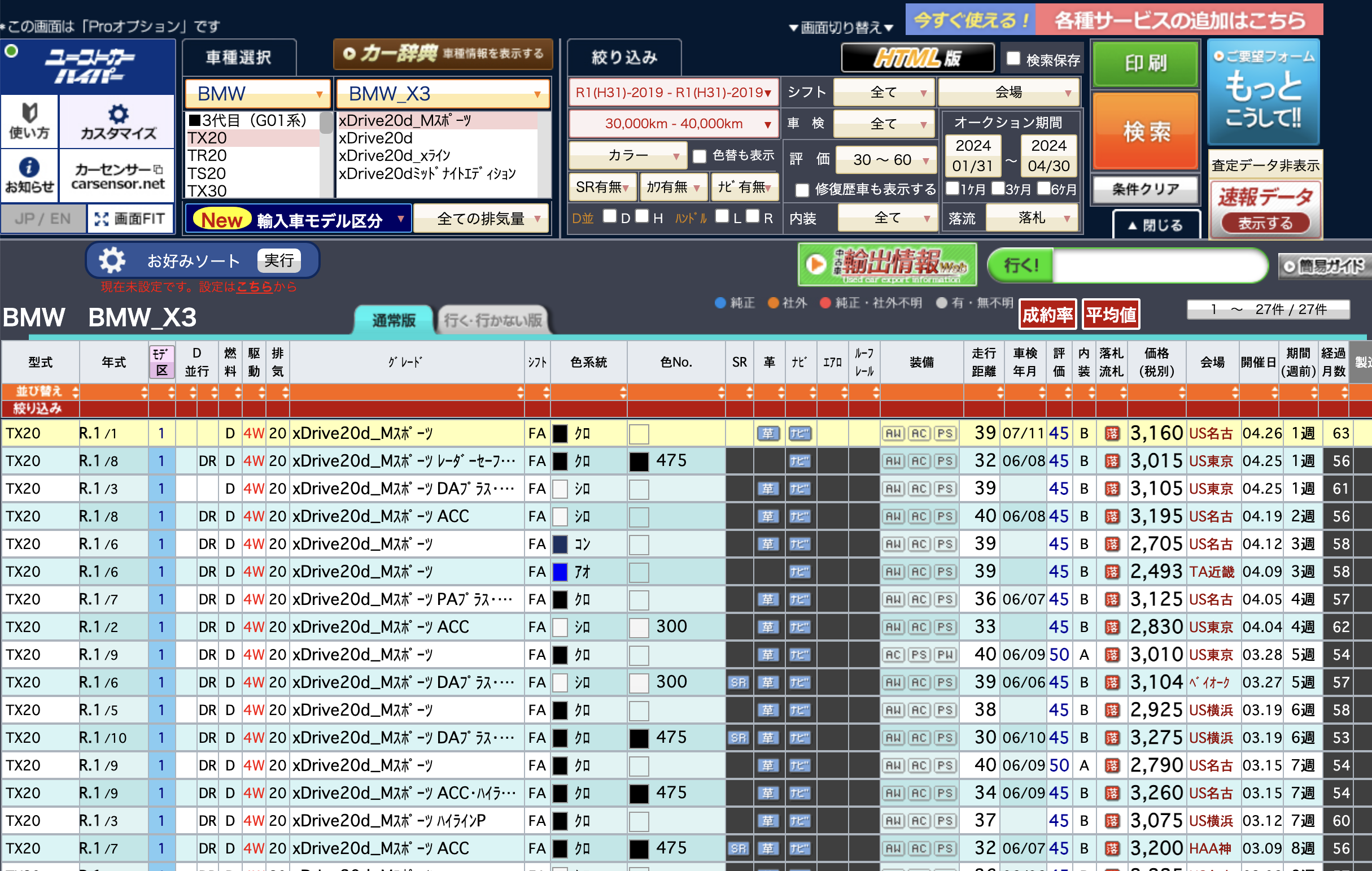This screenshot has width=1372, height=871.
Task: Click the 平均値 button
Action: tap(1111, 315)
